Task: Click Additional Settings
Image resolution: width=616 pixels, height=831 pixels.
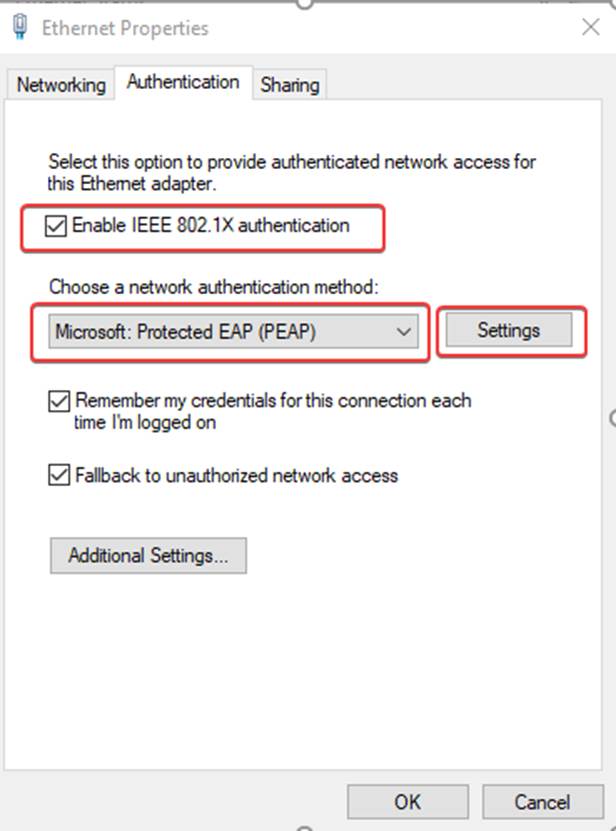Action: (x=147, y=555)
